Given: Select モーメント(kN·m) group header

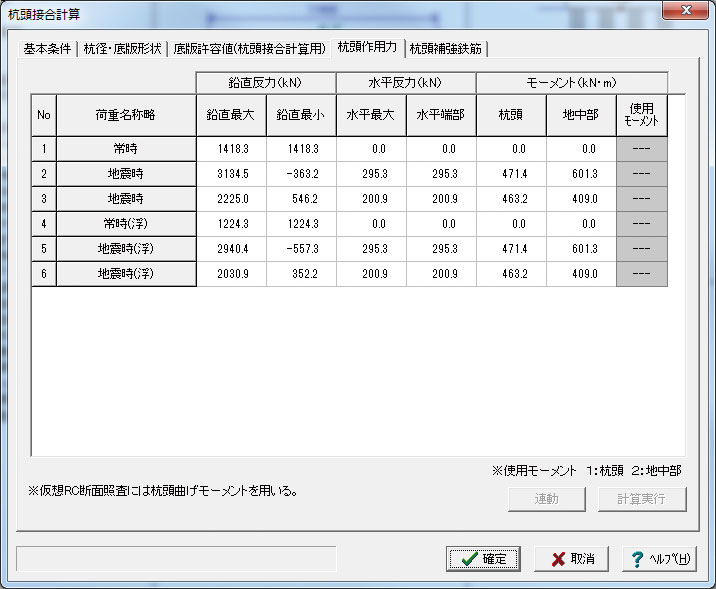Looking at the screenshot, I should [x=572, y=83].
